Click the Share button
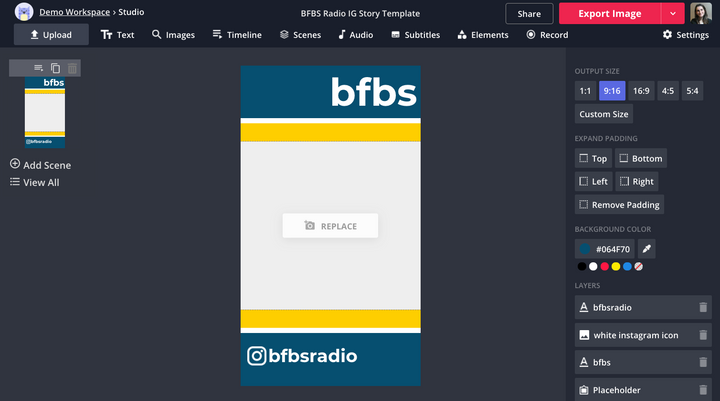Screen dimensions: 720x401 pyautogui.click(x=529, y=14)
